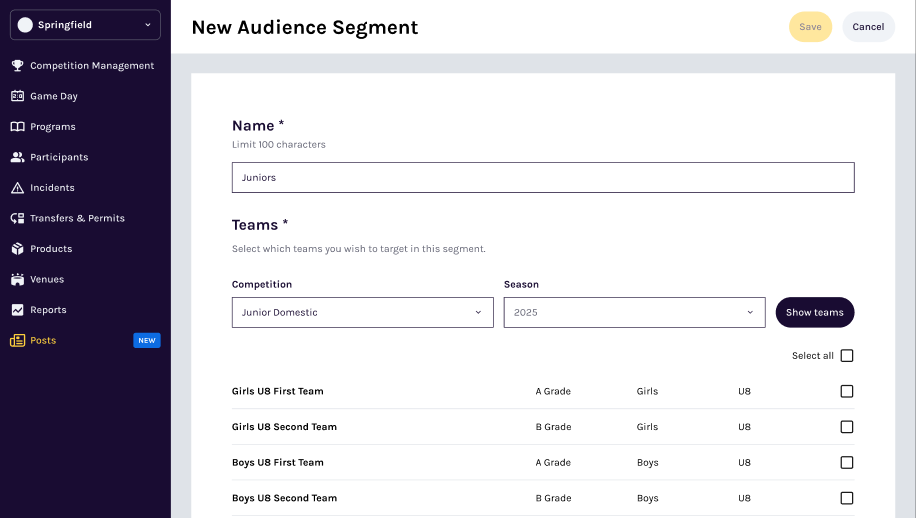Click the Transfers & Permits icon
Screen dimensions: 916x518
pyautogui.click(x=17, y=218)
